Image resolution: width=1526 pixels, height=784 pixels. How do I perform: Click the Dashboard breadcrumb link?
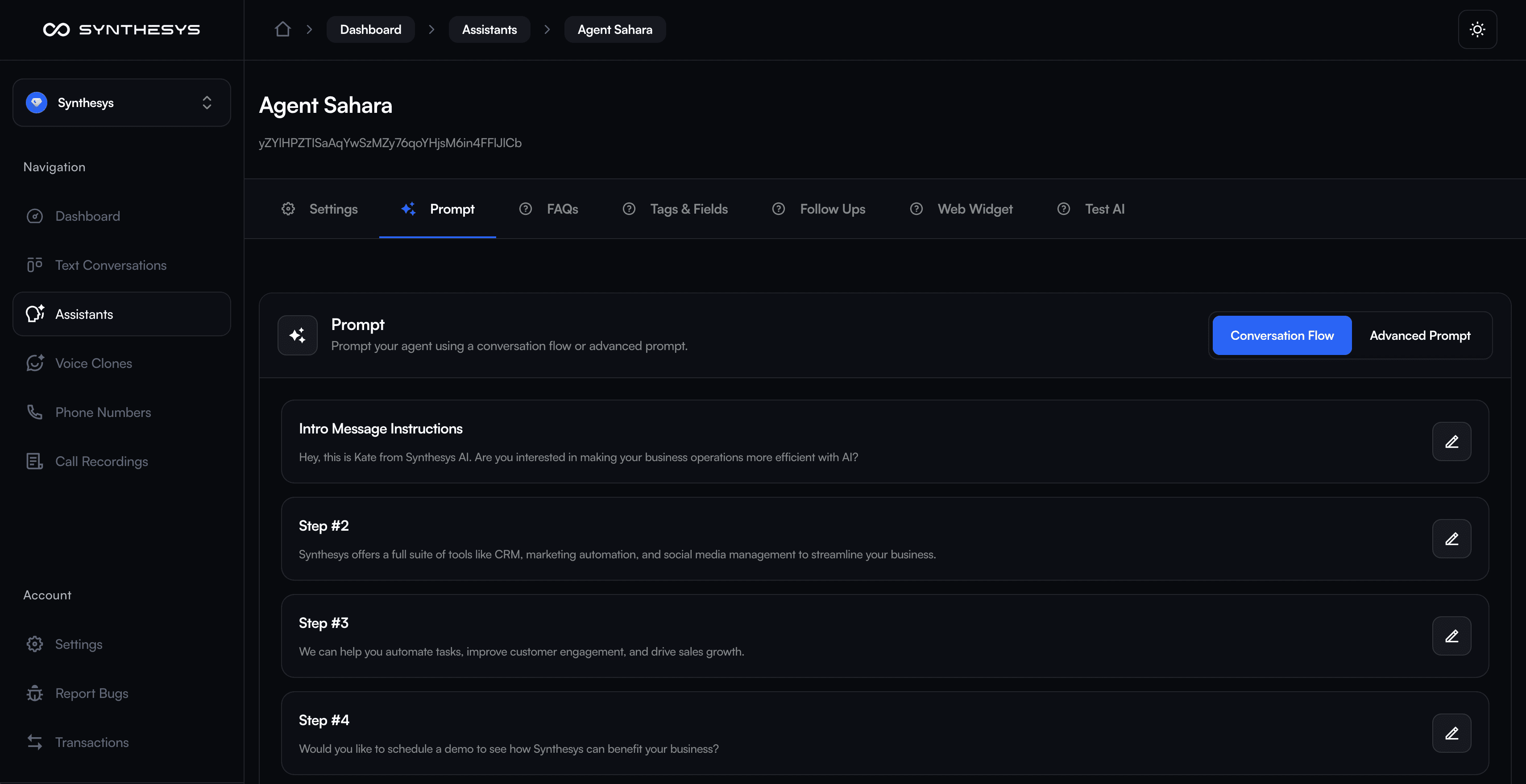(x=370, y=29)
